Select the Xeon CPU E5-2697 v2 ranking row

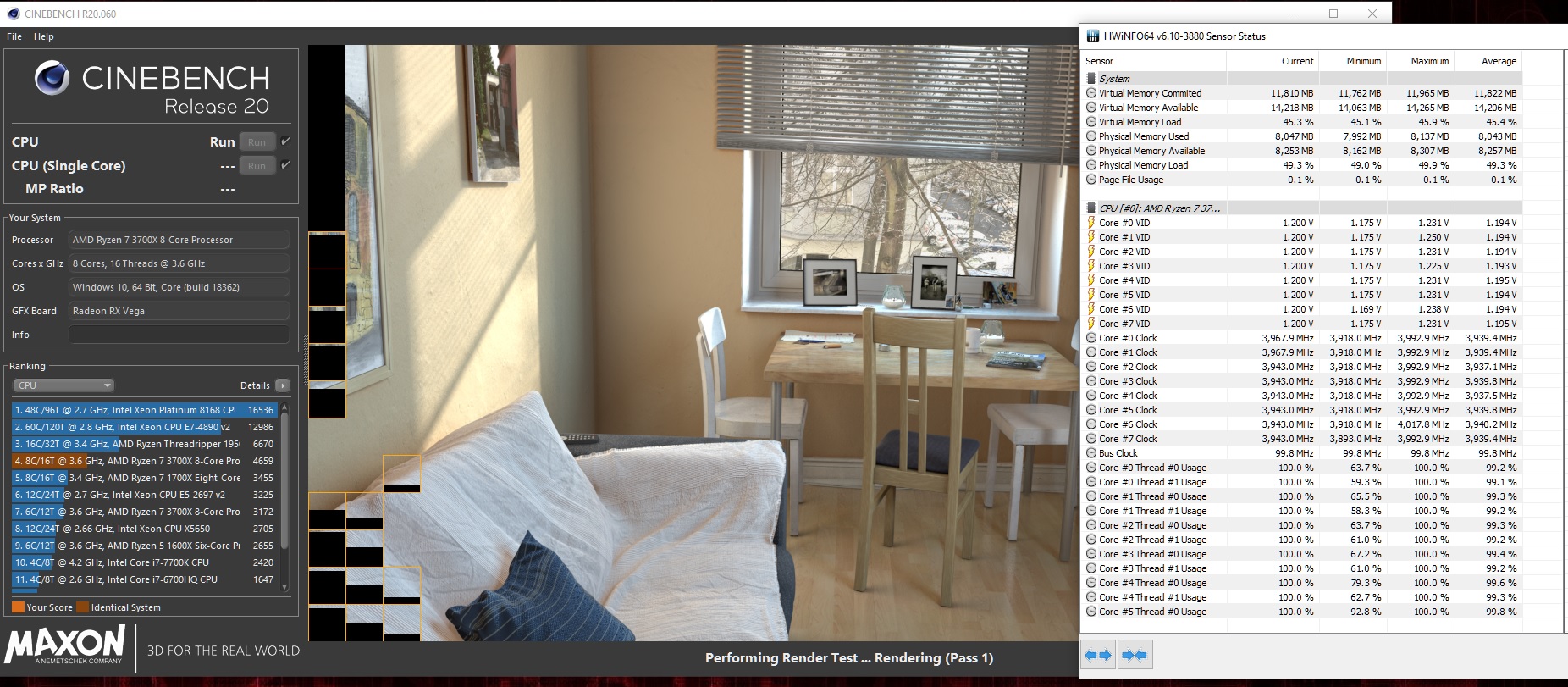[x=145, y=495]
